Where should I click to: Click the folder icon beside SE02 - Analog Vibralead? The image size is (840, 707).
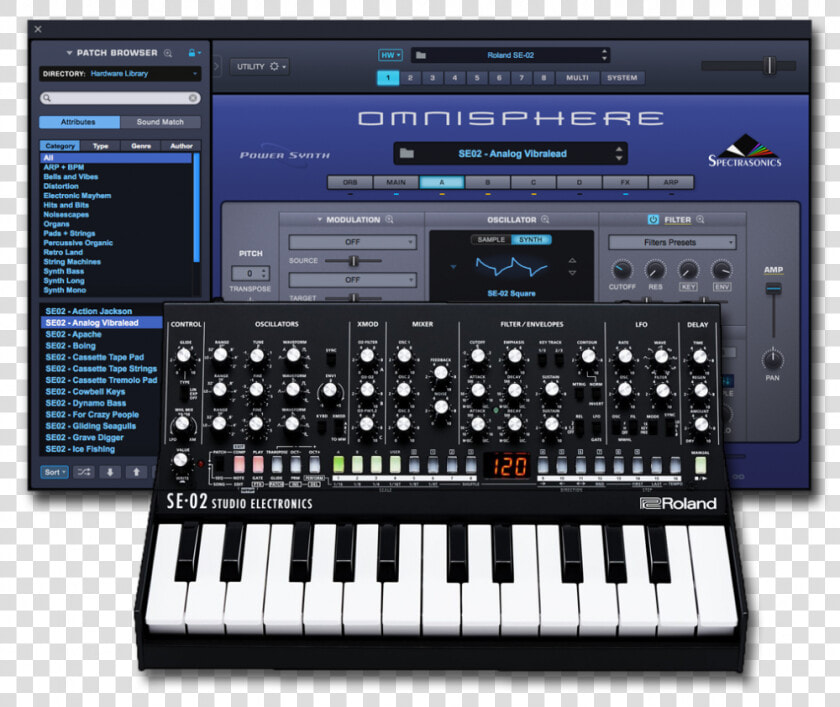tap(407, 154)
